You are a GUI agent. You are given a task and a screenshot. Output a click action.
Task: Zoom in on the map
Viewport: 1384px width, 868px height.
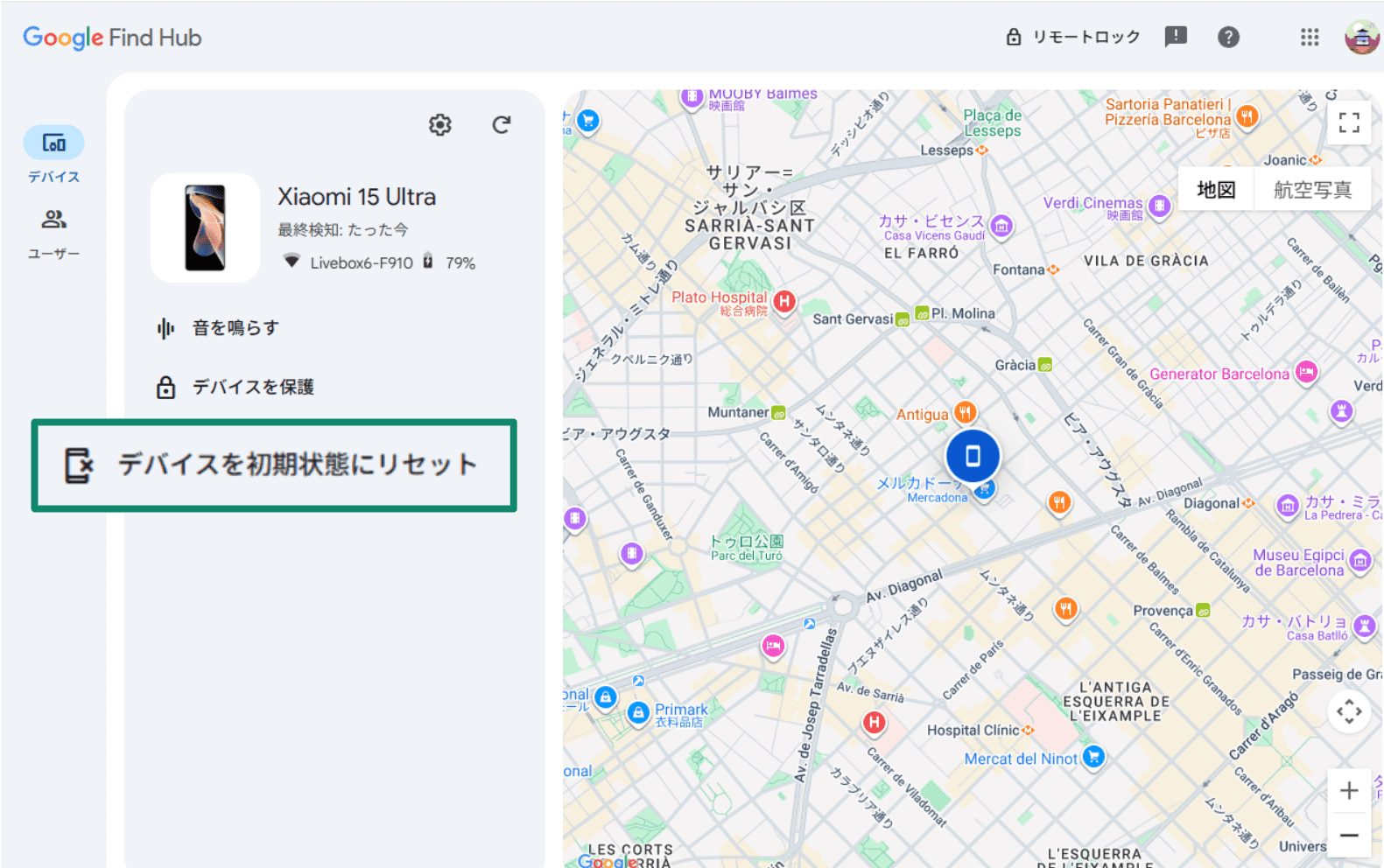[1349, 790]
